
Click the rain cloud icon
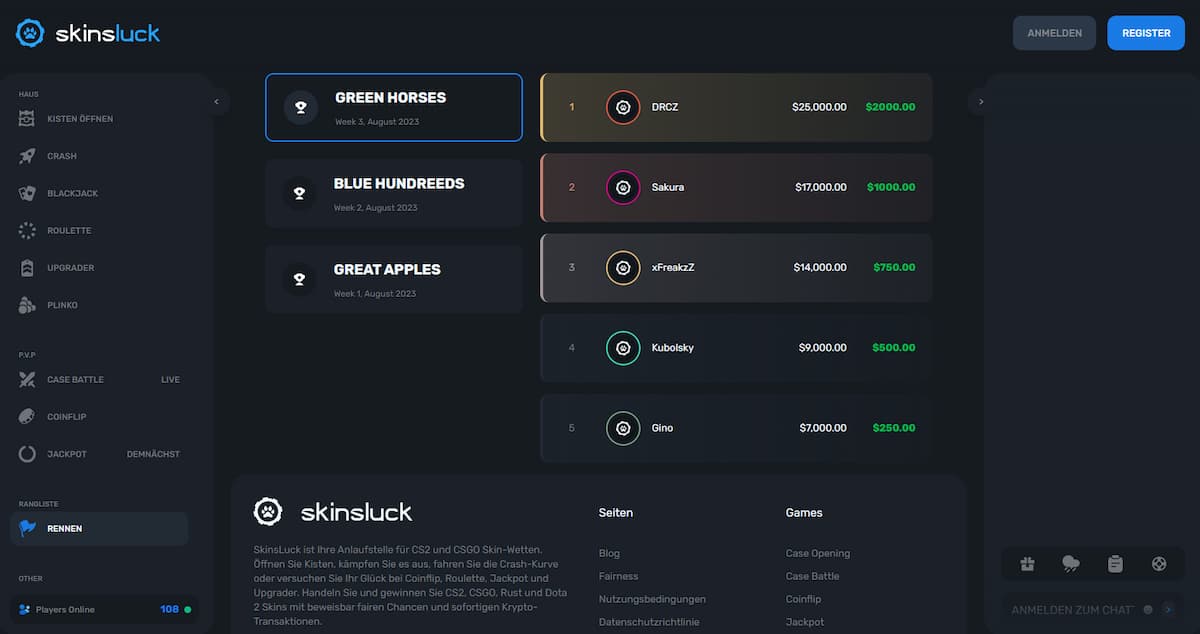tap(1071, 564)
